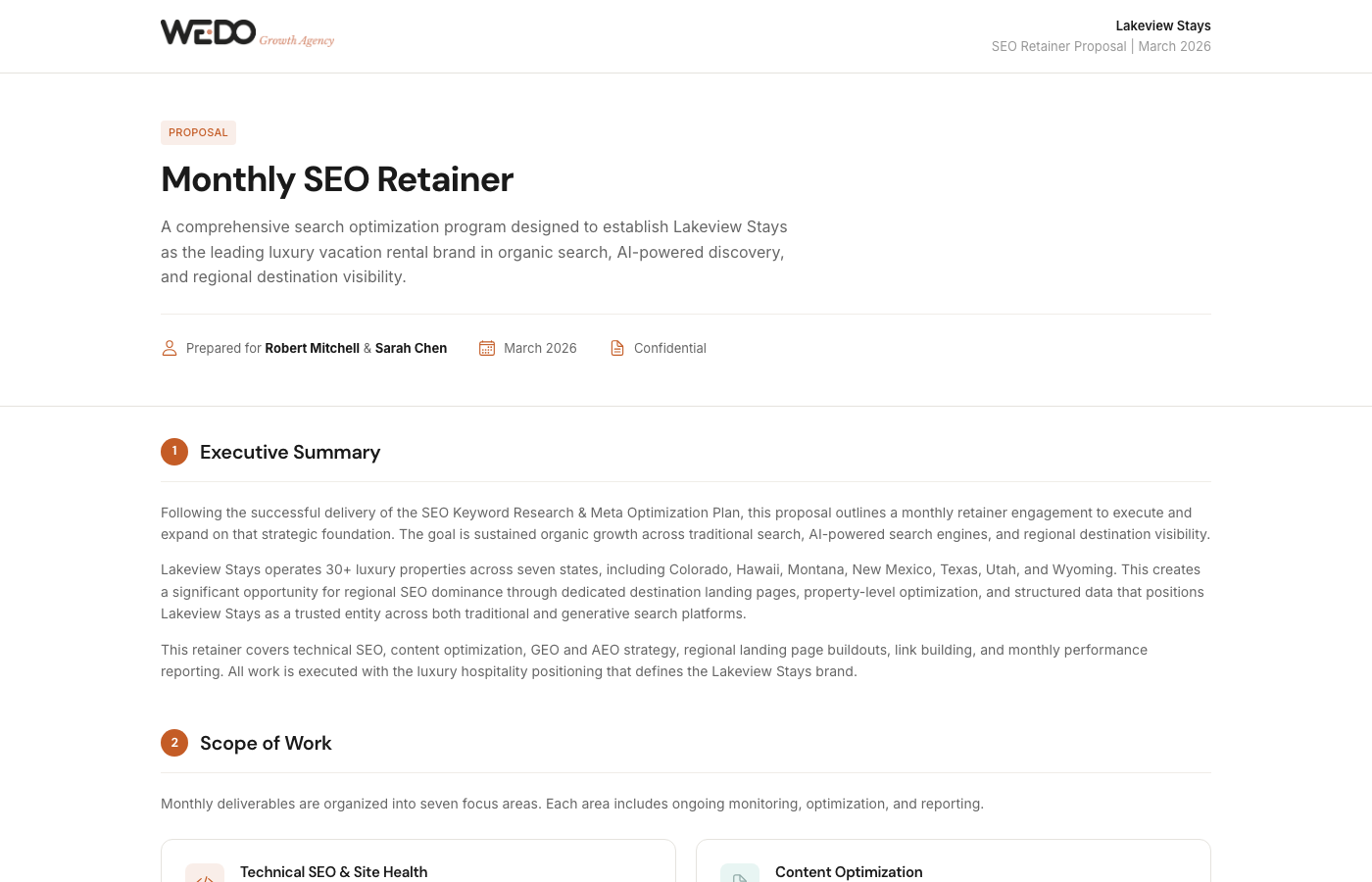Screen dimensions: 1372x882
Task: Click the document icon beside Confidential
Action: coord(617,348)
